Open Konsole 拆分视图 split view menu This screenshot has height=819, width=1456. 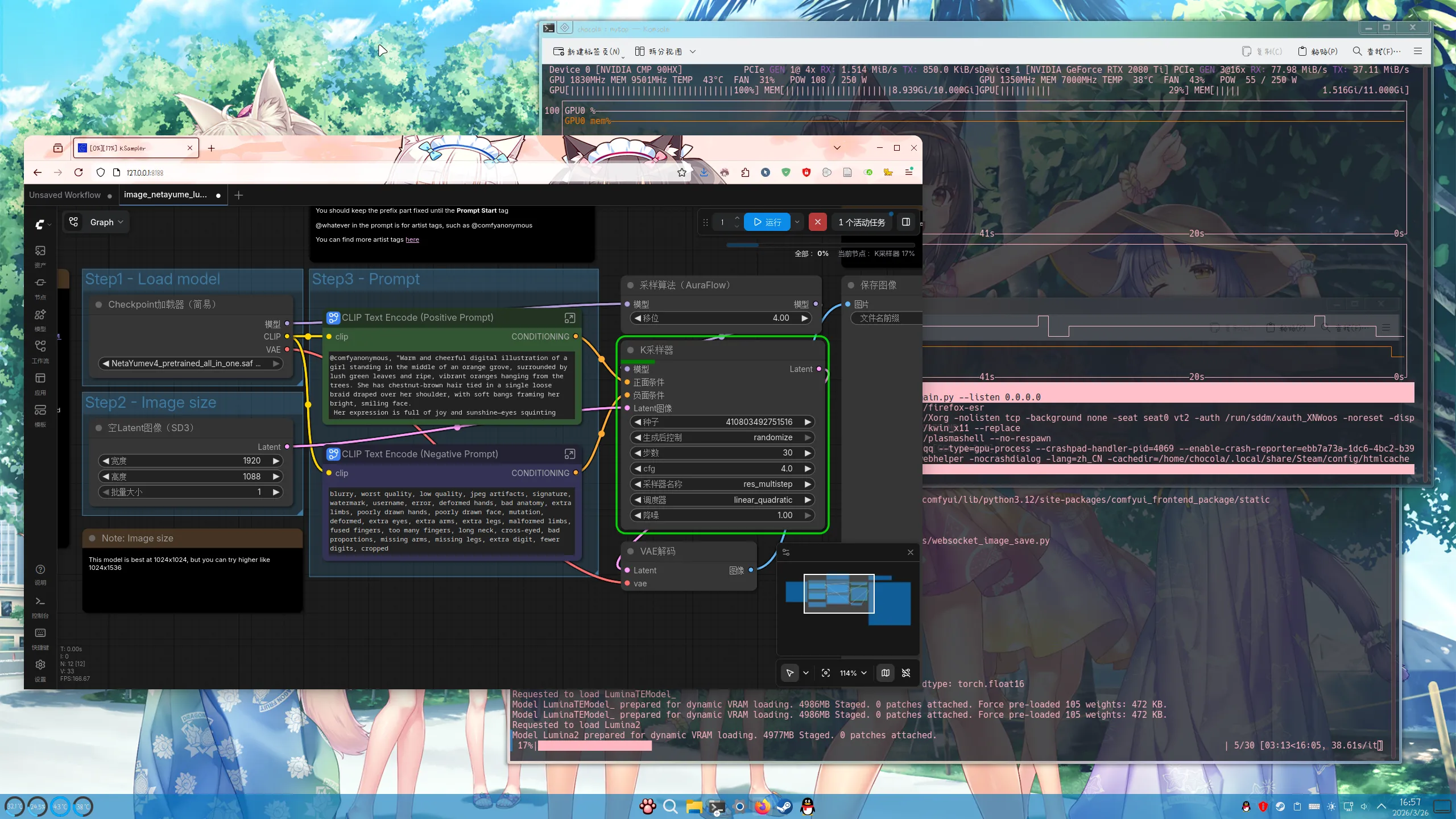[x=665, y=51]
